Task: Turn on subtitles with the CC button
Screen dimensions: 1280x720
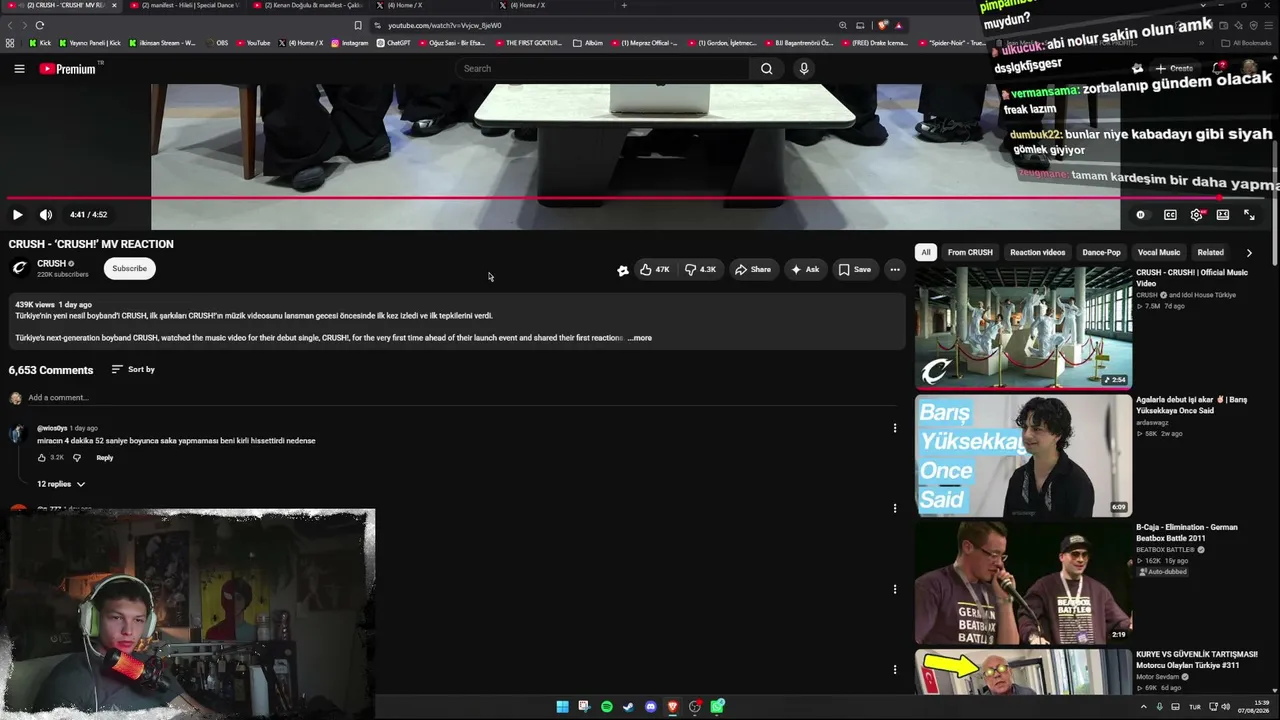Action: click(1170, 215)
